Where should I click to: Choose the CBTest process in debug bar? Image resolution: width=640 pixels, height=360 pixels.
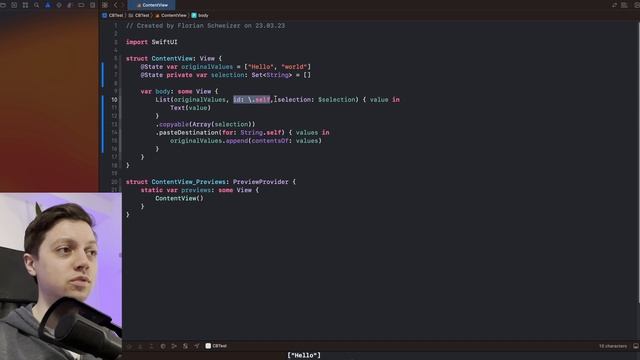216,346
